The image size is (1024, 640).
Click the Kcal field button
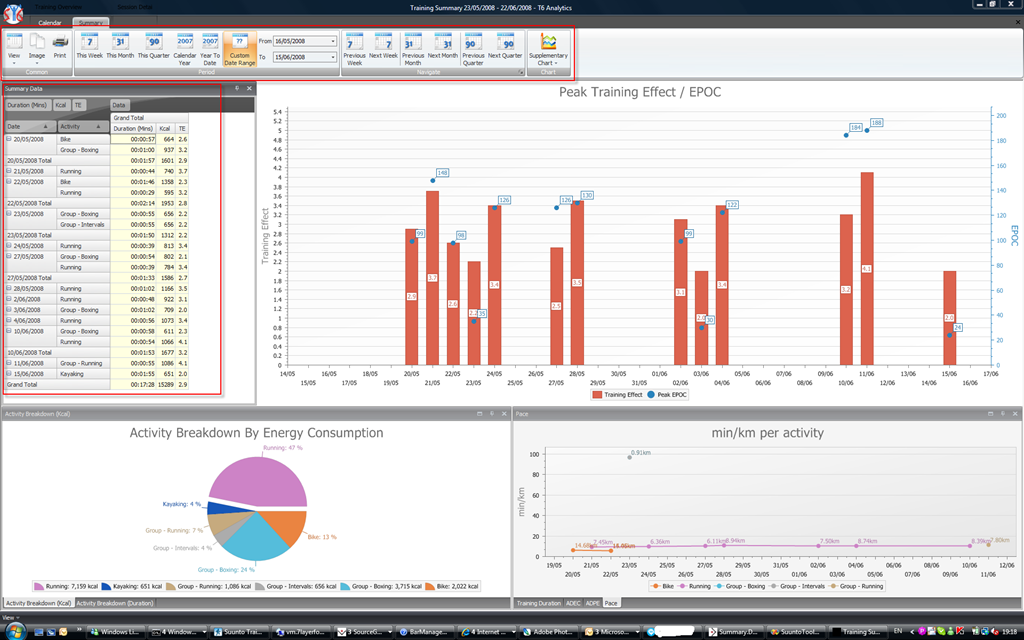[61, 104]
